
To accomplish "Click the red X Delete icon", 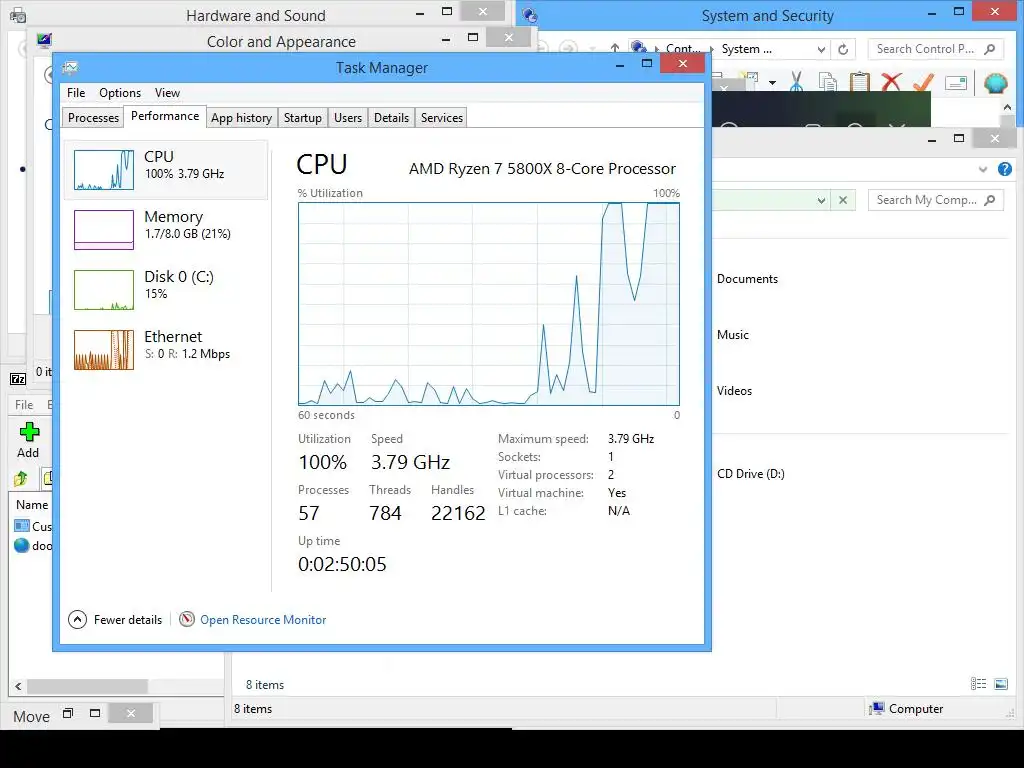I will tap(891, 82).
